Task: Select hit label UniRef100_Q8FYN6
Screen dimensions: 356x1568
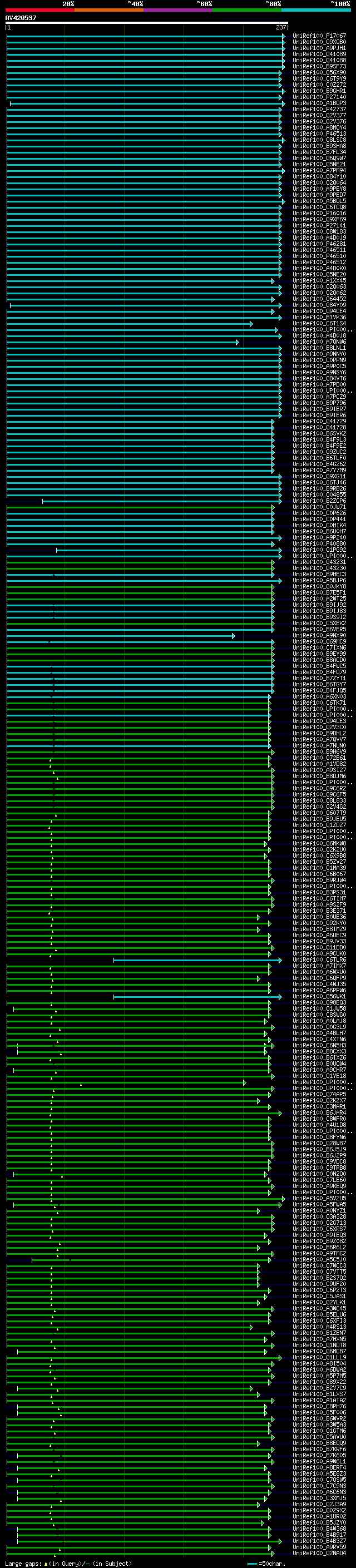Action: point(319,1137)
